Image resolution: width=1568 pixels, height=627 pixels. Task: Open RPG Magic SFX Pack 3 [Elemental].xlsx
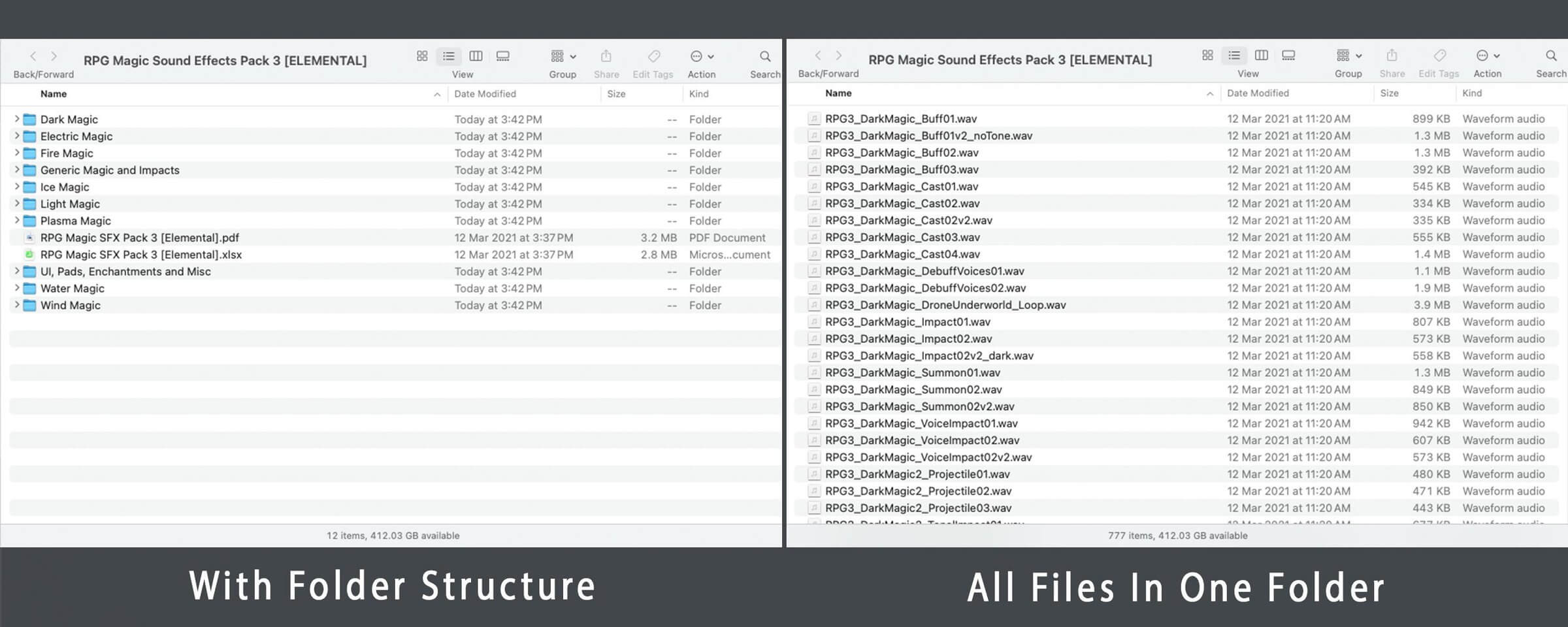click(x=141, y=254)
